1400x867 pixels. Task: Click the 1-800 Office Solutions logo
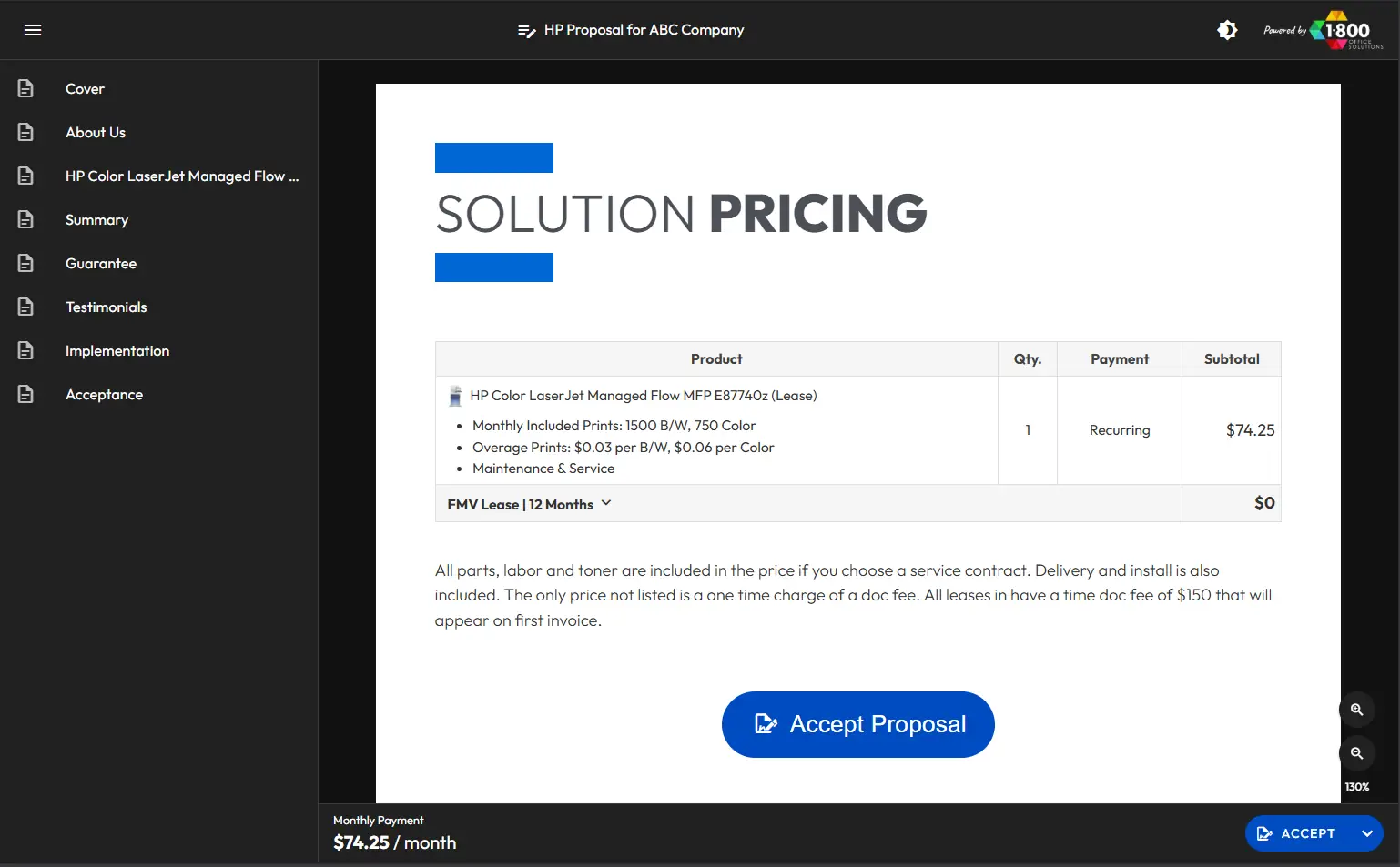coord(1347,30)
